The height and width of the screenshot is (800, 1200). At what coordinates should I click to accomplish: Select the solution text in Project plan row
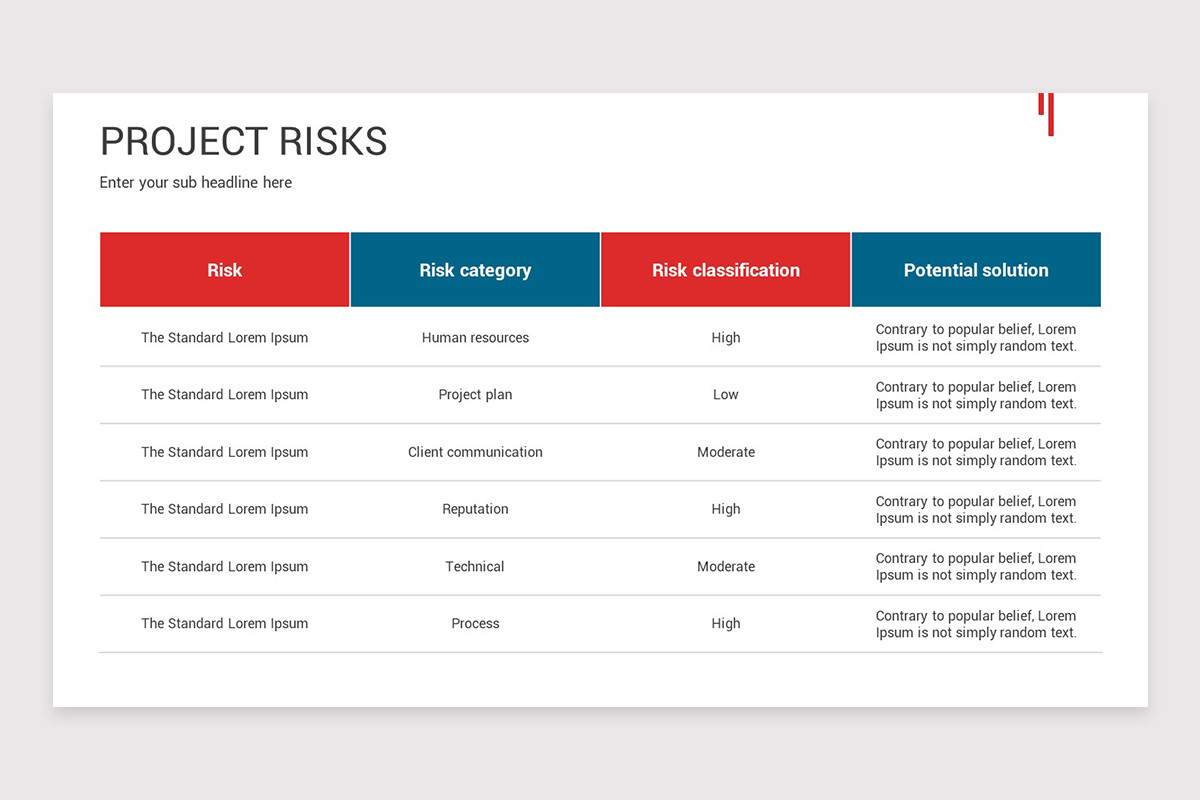[976, 395]
